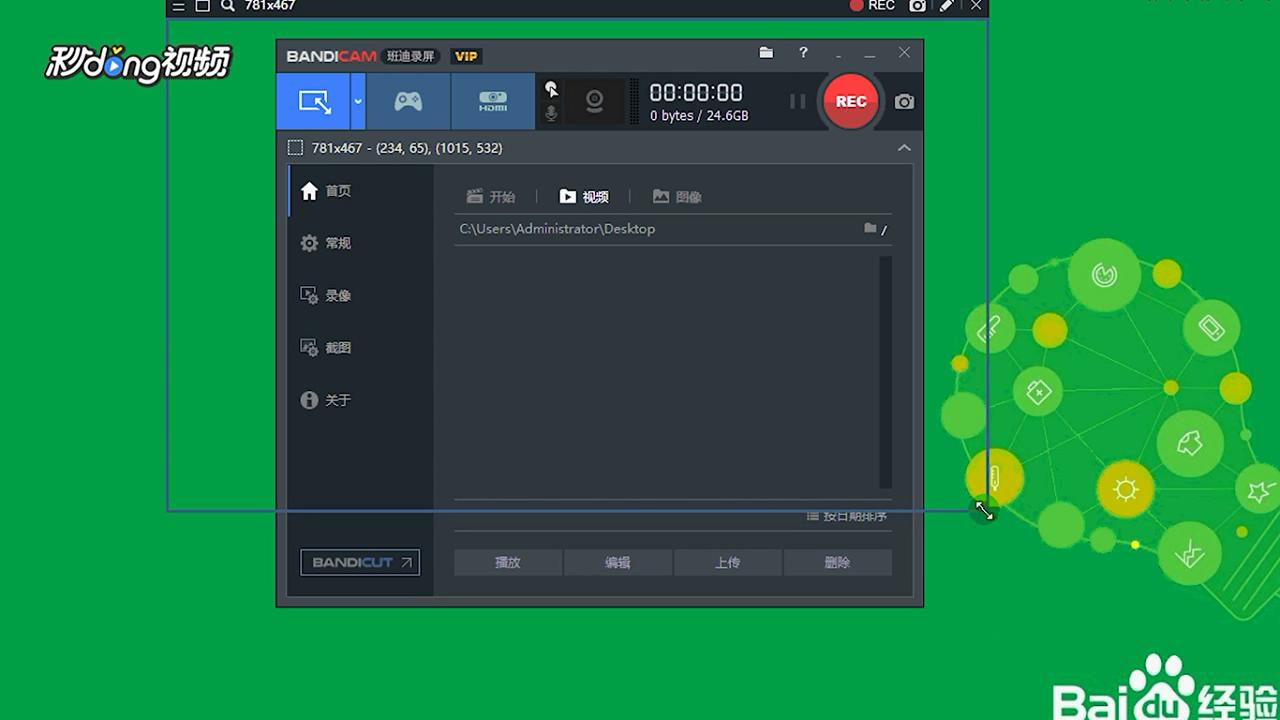Switch to HDMI device recording mode
The image size is (1280, 720).
tap(493, 101)
